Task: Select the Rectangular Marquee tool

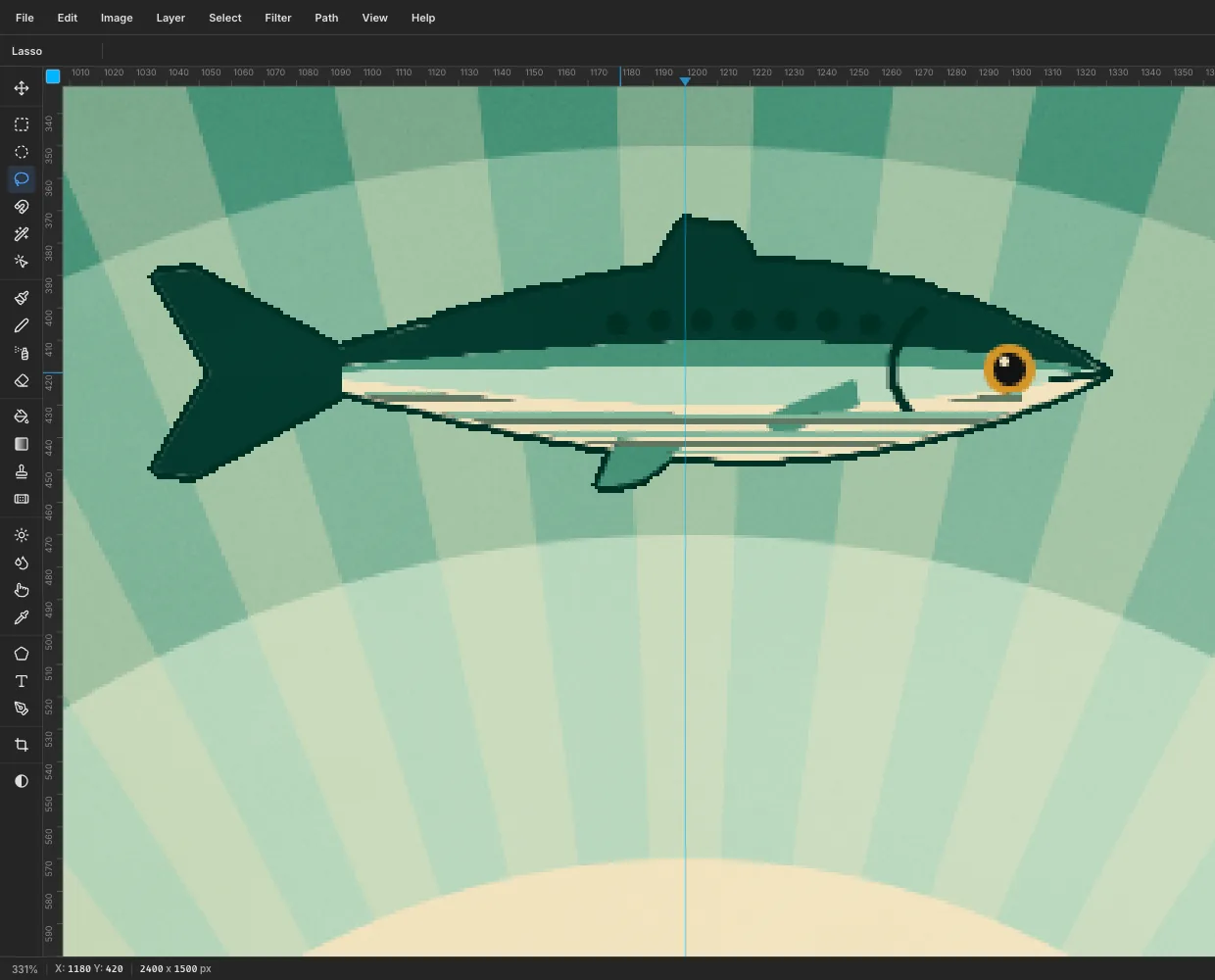Action: [22, 124]
